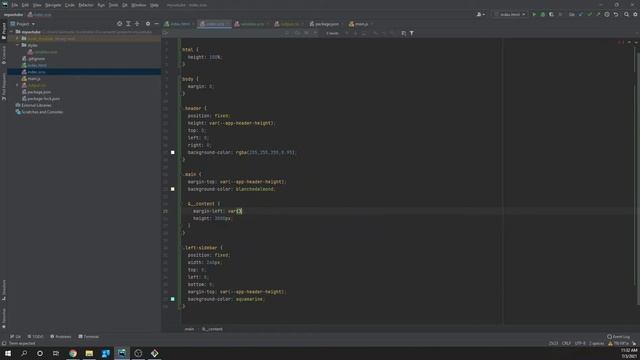640x360 pixels.
Task: Open Project panel gear options
Action: coord(148,24)
